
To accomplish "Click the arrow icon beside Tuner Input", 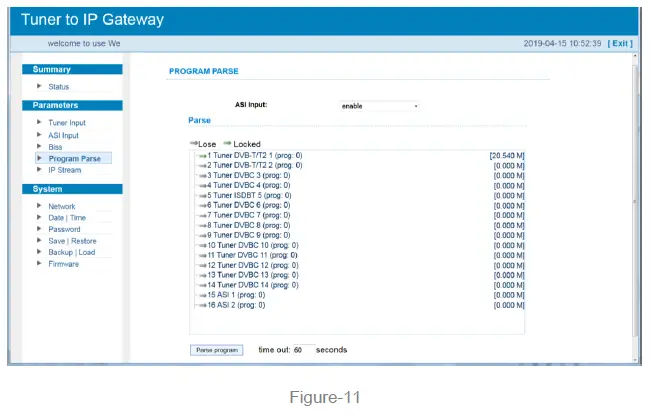I will point(39,122).
